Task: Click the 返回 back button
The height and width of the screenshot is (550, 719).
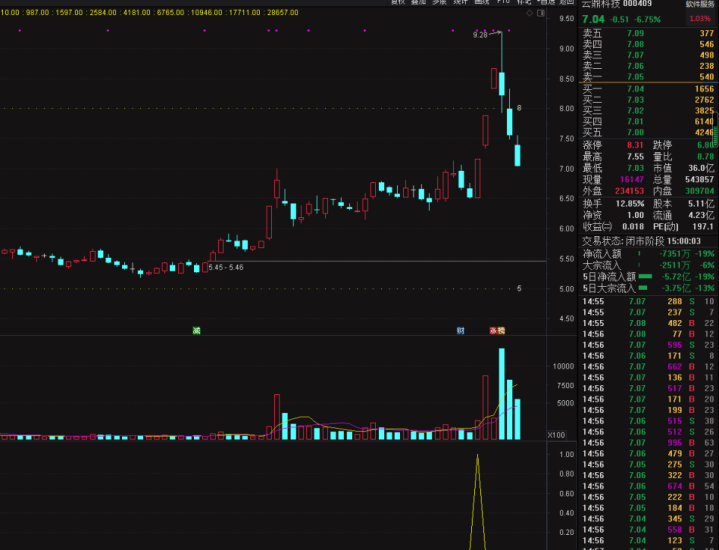Action: [x=567, y=3]
